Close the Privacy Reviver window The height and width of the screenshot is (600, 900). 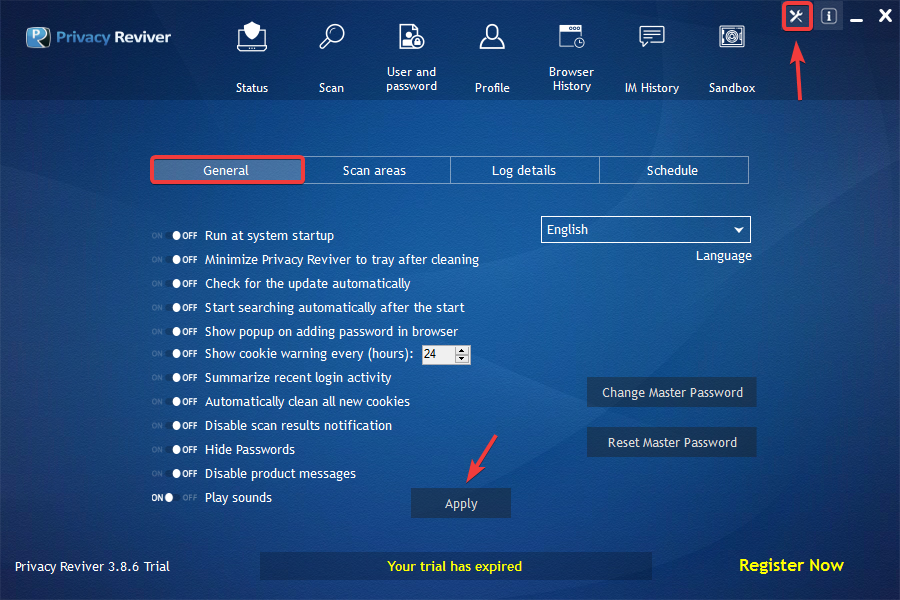[x=885, y=16]
